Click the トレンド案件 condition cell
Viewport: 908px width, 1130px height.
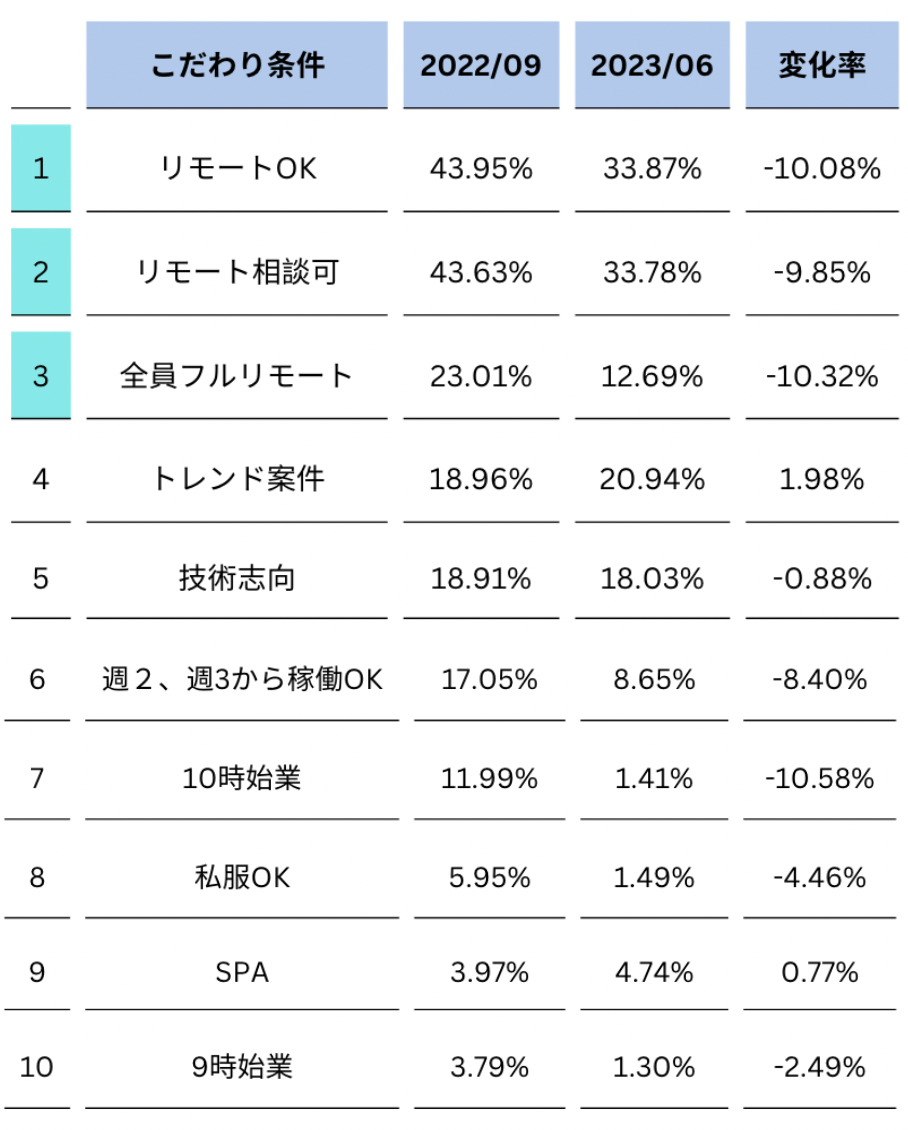[237, 480]
